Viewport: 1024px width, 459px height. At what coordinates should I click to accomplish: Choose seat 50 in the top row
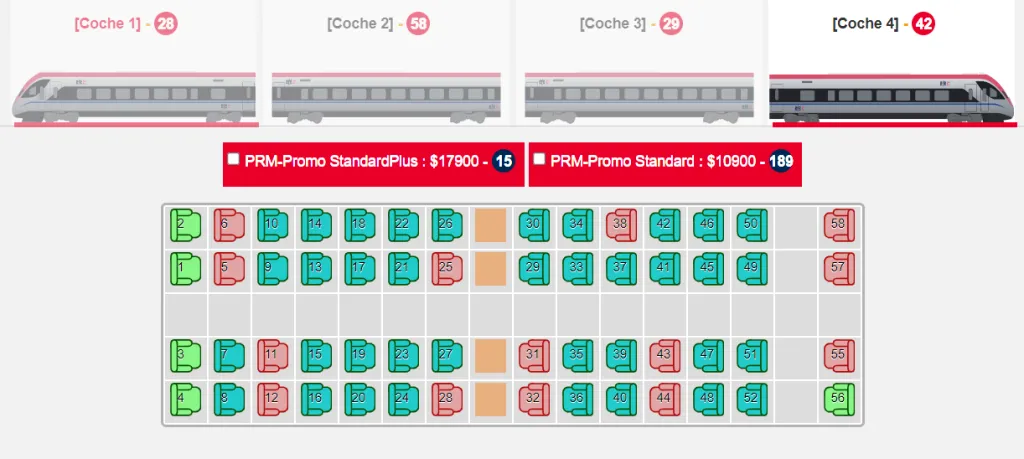coord(752,225)
